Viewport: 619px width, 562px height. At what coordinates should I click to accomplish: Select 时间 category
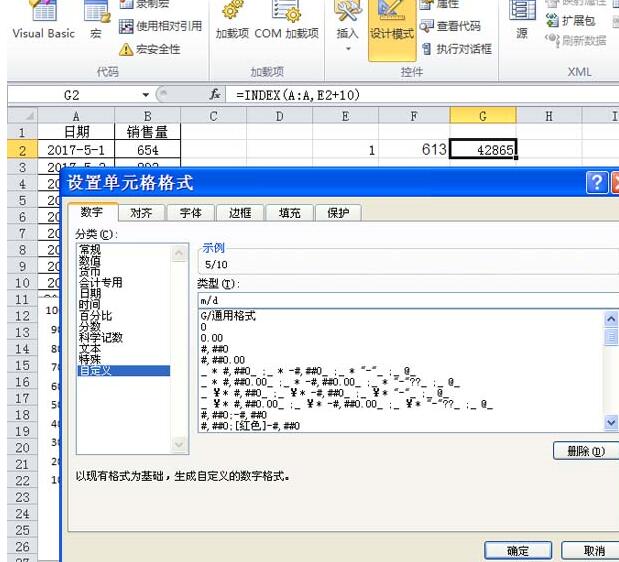tap(90, 305)
